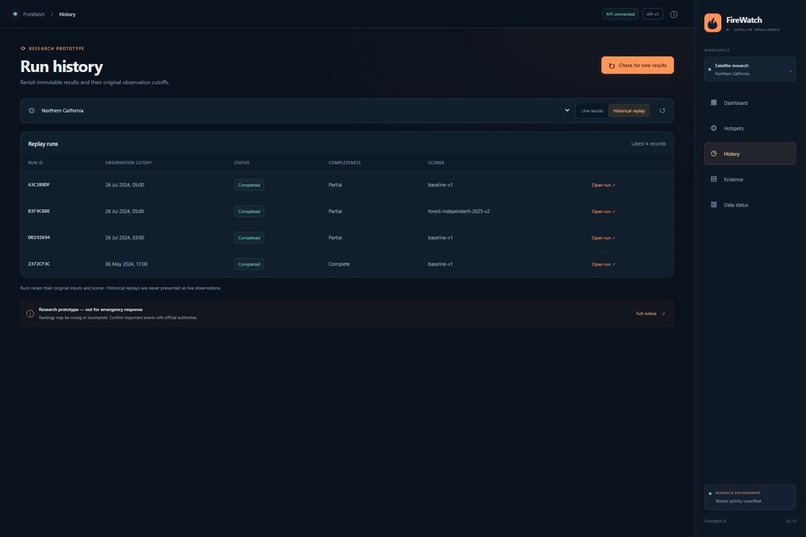The width and height of the screenshot is (806, 537).
Task: Select the Historical replay mode
Action: click(629, 111)
